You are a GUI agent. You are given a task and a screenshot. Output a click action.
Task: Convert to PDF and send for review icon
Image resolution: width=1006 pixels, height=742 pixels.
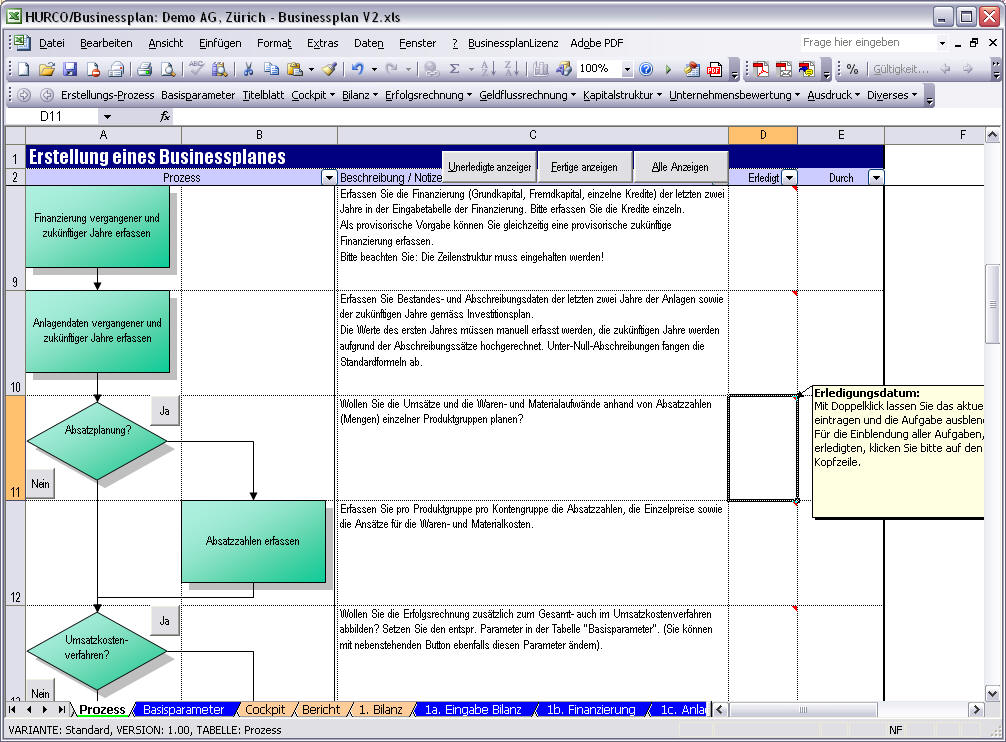[806, 69]
